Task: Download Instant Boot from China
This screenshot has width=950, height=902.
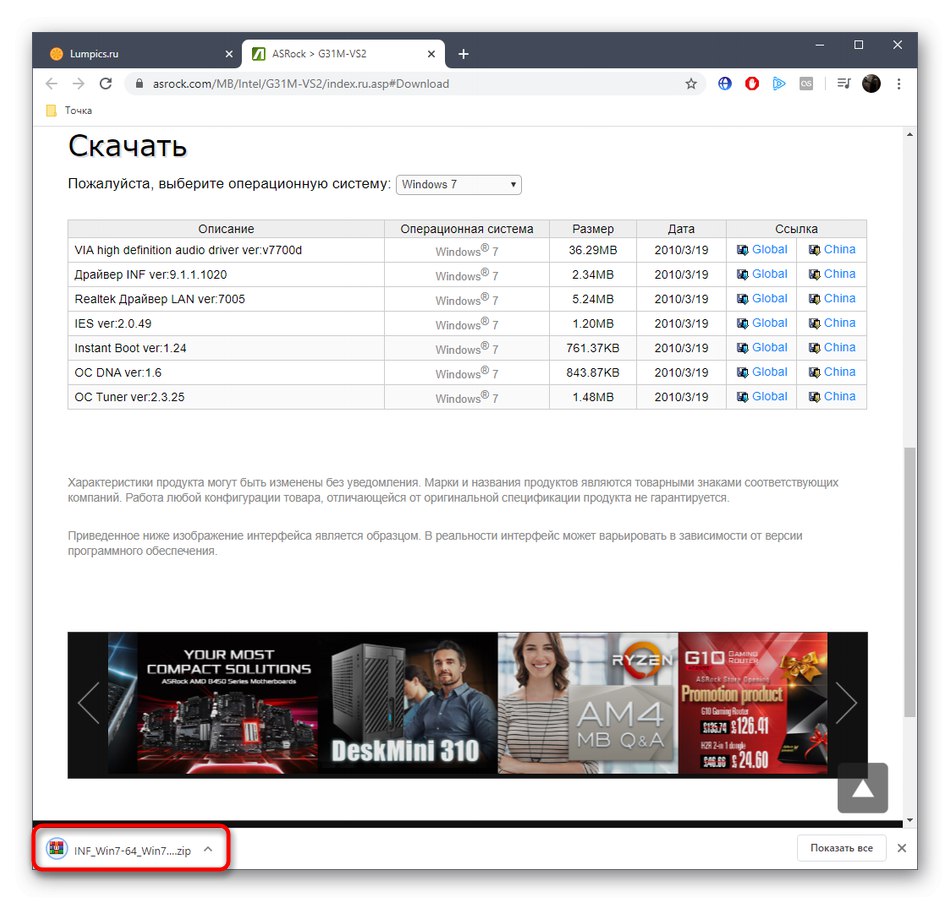Action: pyautogui.click(x=839, y=348)
